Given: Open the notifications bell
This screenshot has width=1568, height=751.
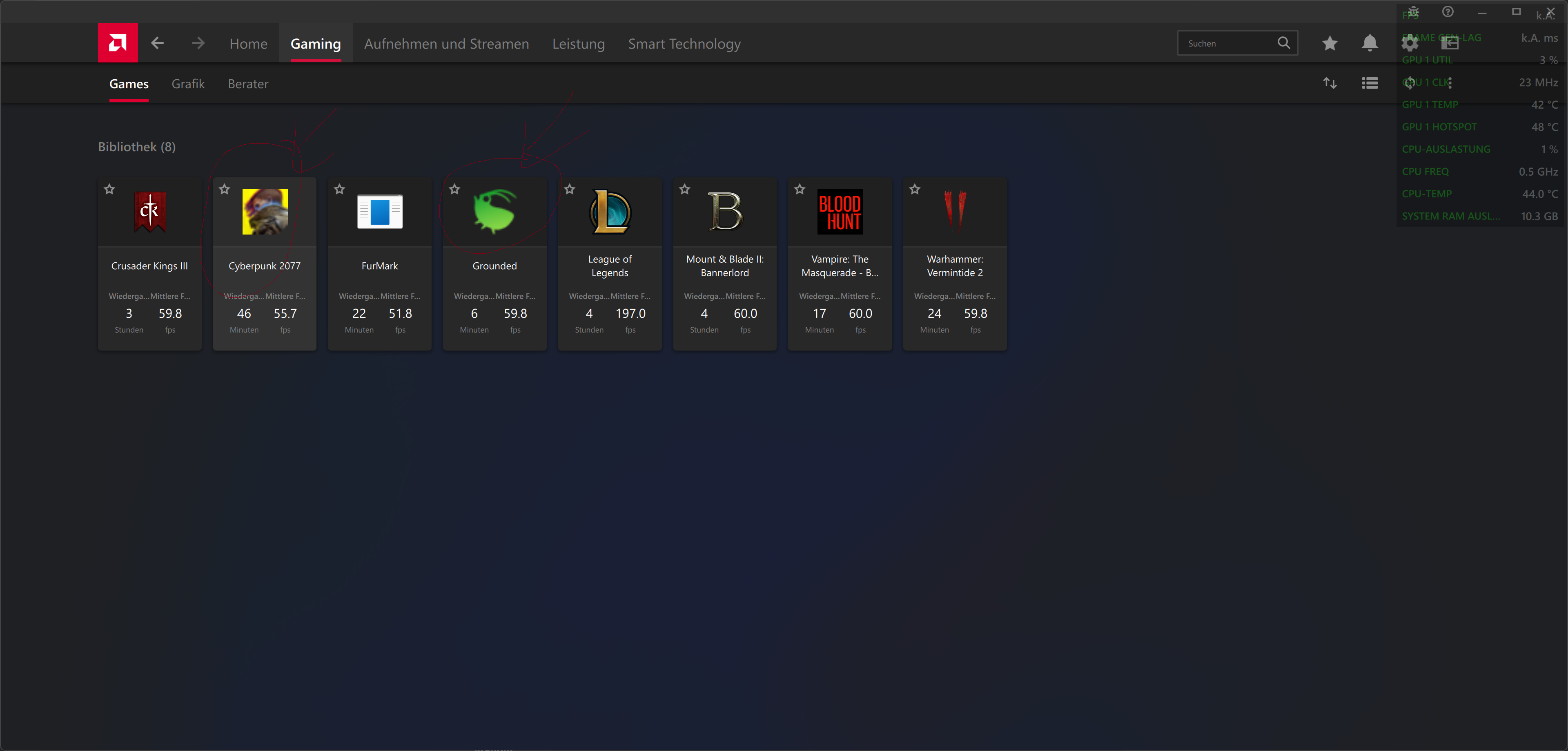Looking at the screenshot, I should (x=1370, y=42).
